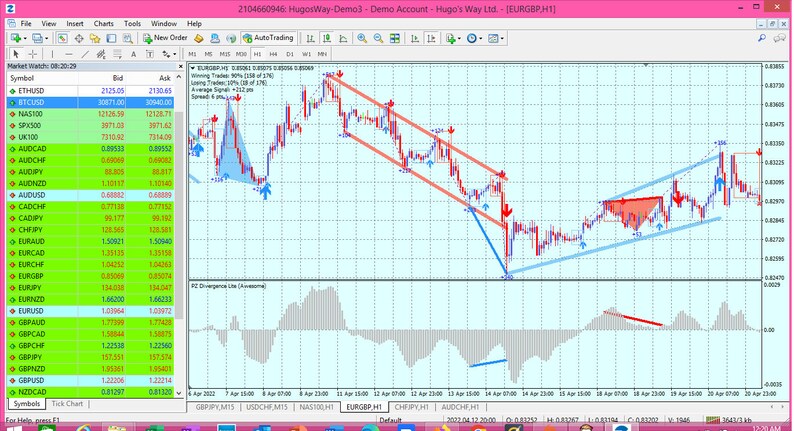Switch chart to line chart icon
This screenshot has height=431, width=794.
343,38
